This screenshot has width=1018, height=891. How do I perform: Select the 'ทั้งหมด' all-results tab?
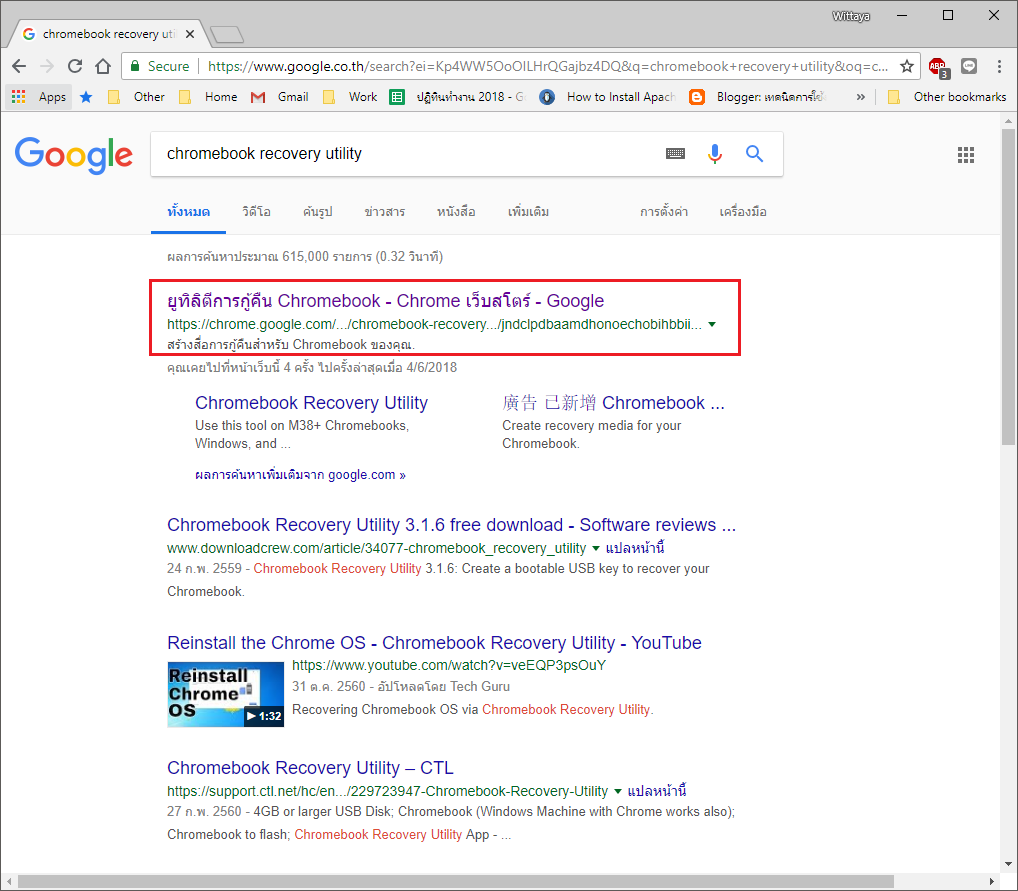(x=188, y=212)
